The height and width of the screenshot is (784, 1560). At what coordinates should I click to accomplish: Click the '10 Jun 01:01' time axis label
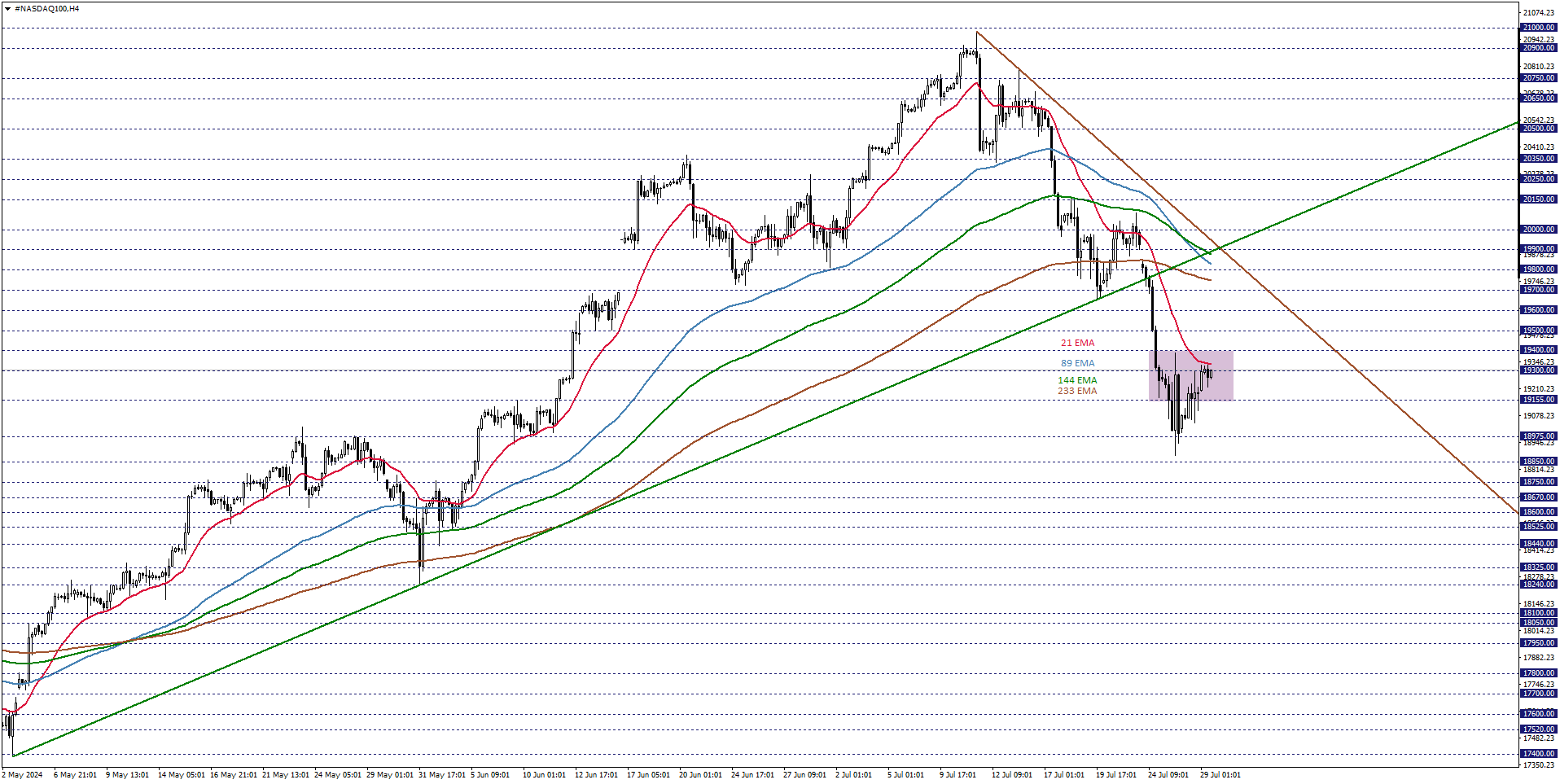click(544, 775)
